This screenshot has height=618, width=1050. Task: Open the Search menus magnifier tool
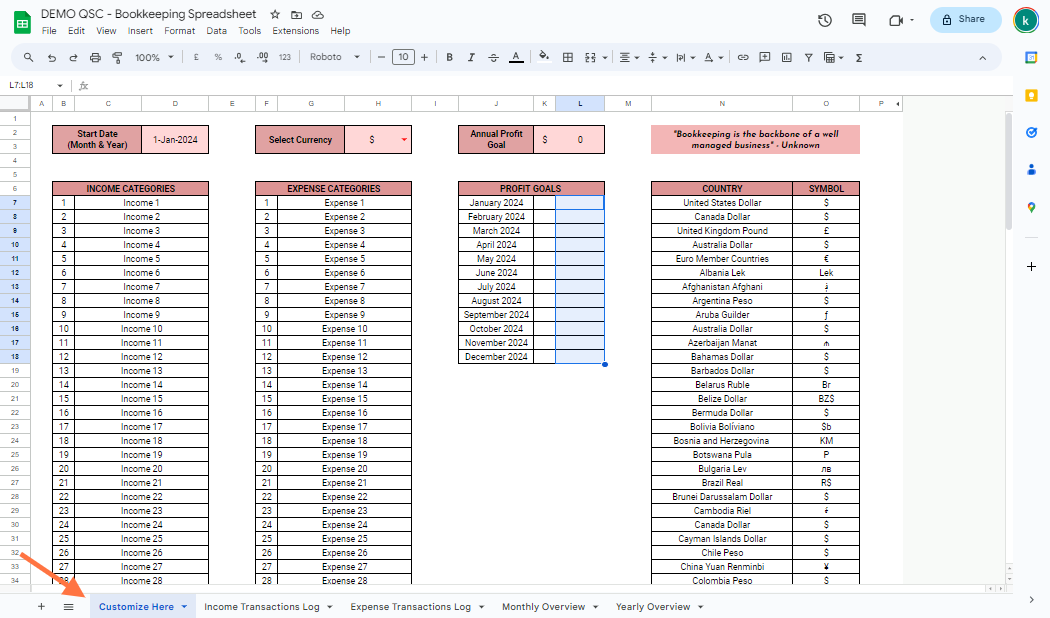(x=28, y=58)
